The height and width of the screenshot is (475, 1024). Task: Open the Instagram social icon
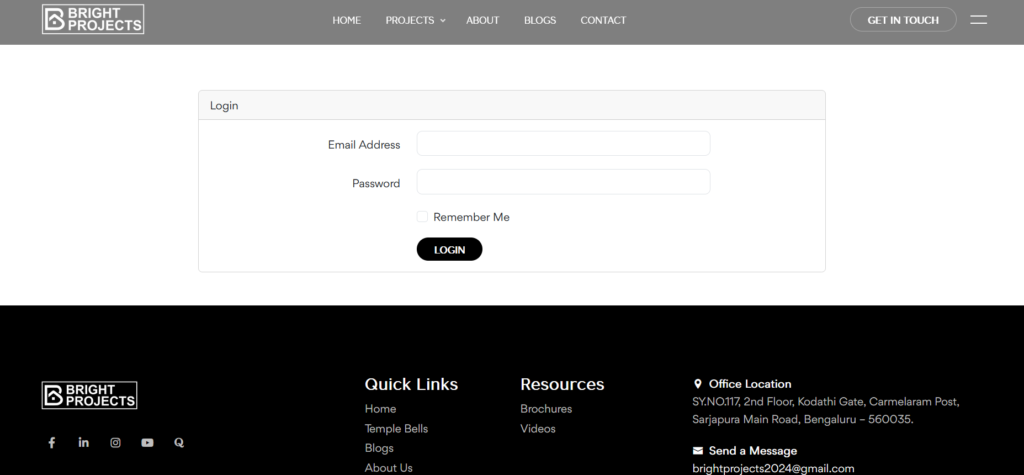pyautogui.click(x=115, y=442)
